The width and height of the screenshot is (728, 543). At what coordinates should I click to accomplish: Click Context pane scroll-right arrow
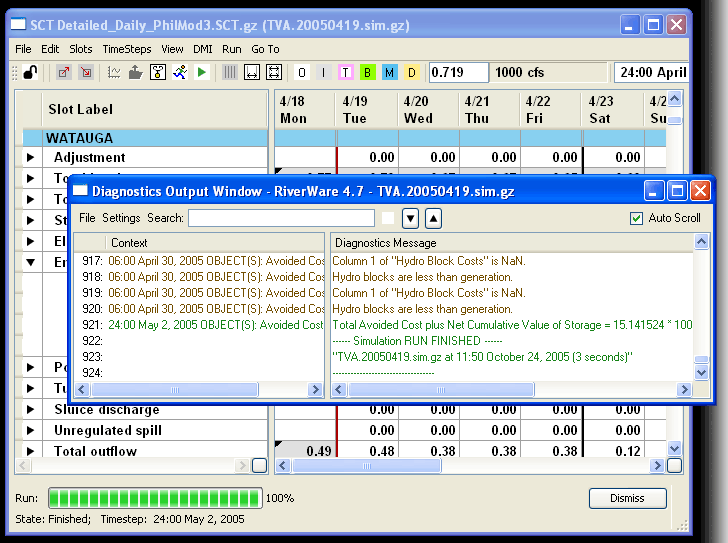[x=316, y=389]
